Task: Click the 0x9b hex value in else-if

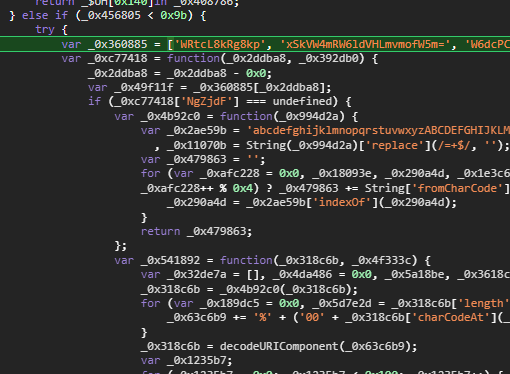Action: point(173,15)
